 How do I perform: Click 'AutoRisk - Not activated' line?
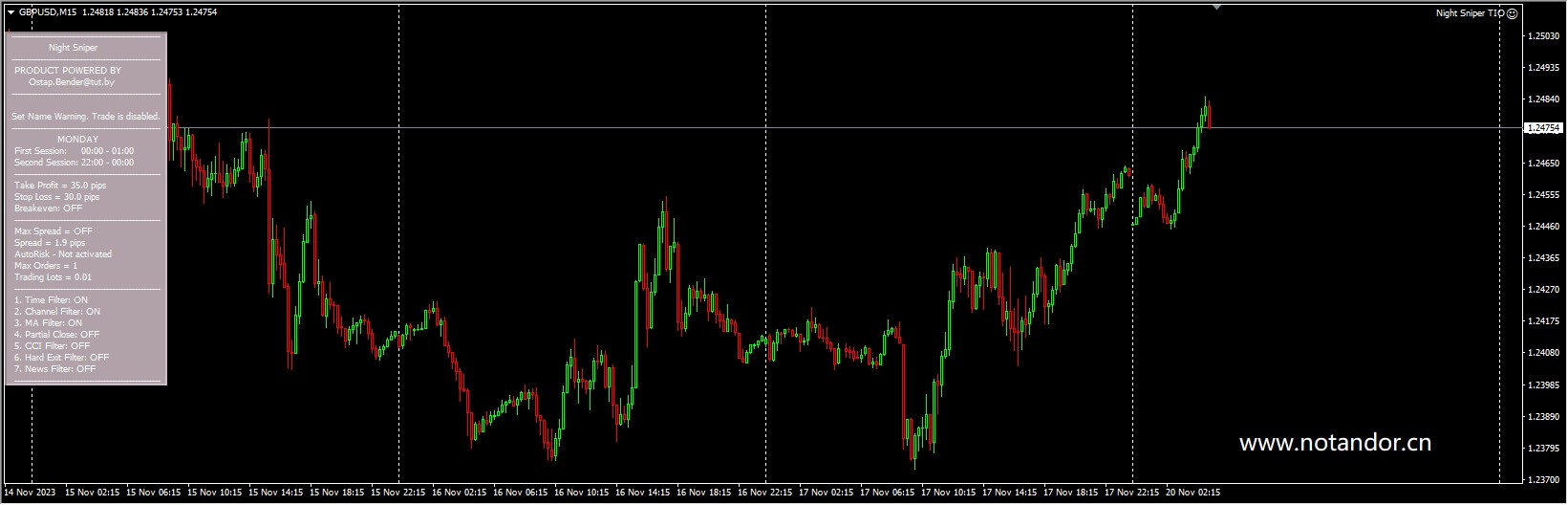[63, 254]
